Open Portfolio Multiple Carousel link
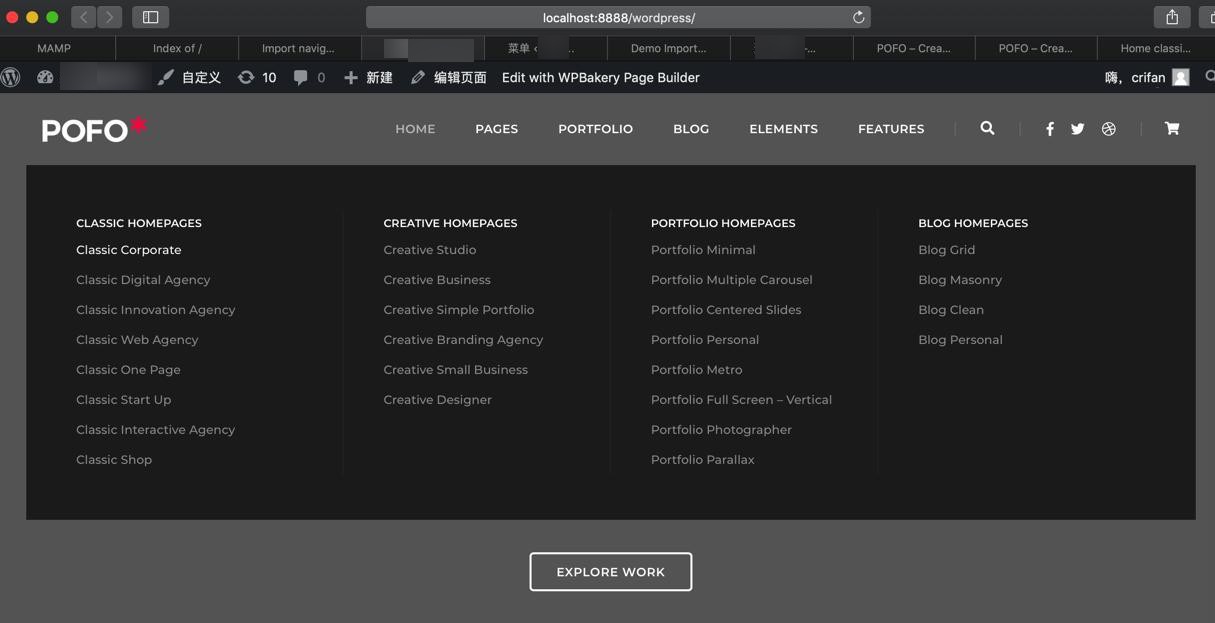Screen dimensions: 1215x623 pos(731,280)
